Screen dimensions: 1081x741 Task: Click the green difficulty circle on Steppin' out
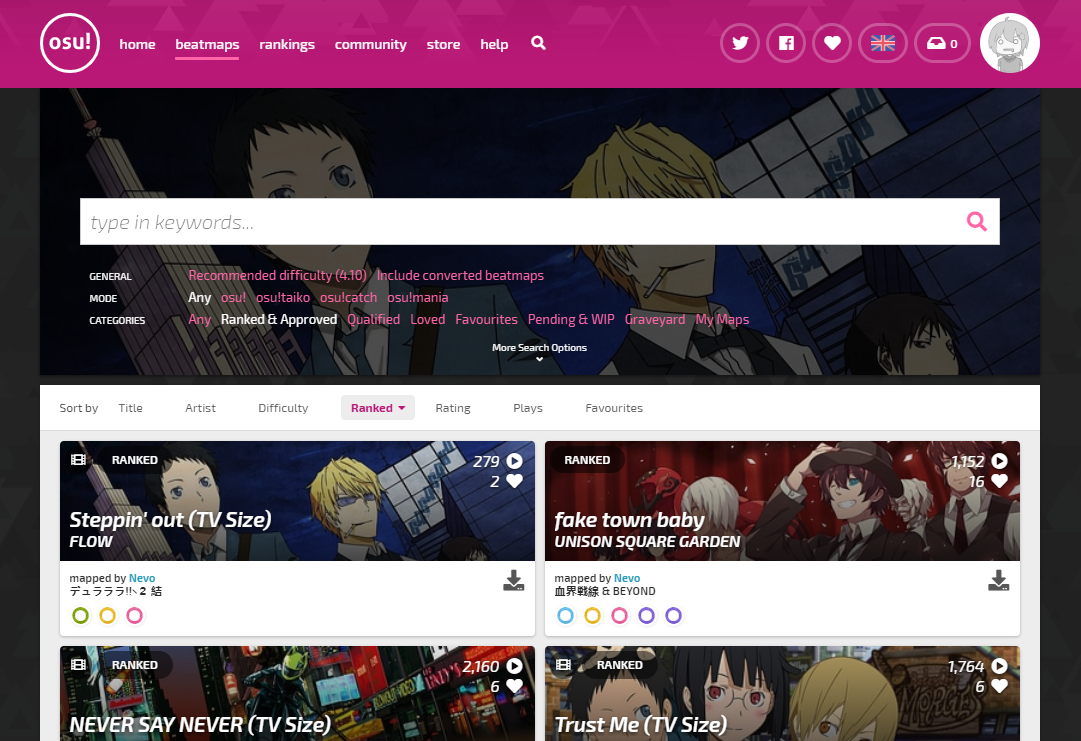81,616
